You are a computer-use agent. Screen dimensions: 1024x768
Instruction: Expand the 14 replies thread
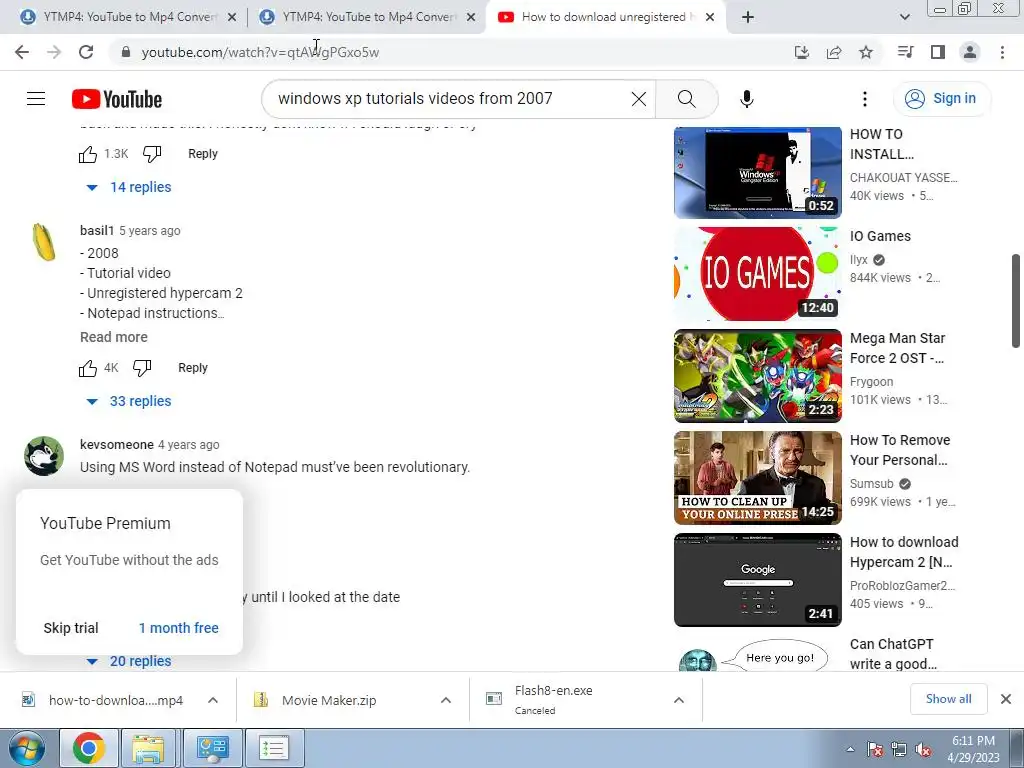(129, 187)
